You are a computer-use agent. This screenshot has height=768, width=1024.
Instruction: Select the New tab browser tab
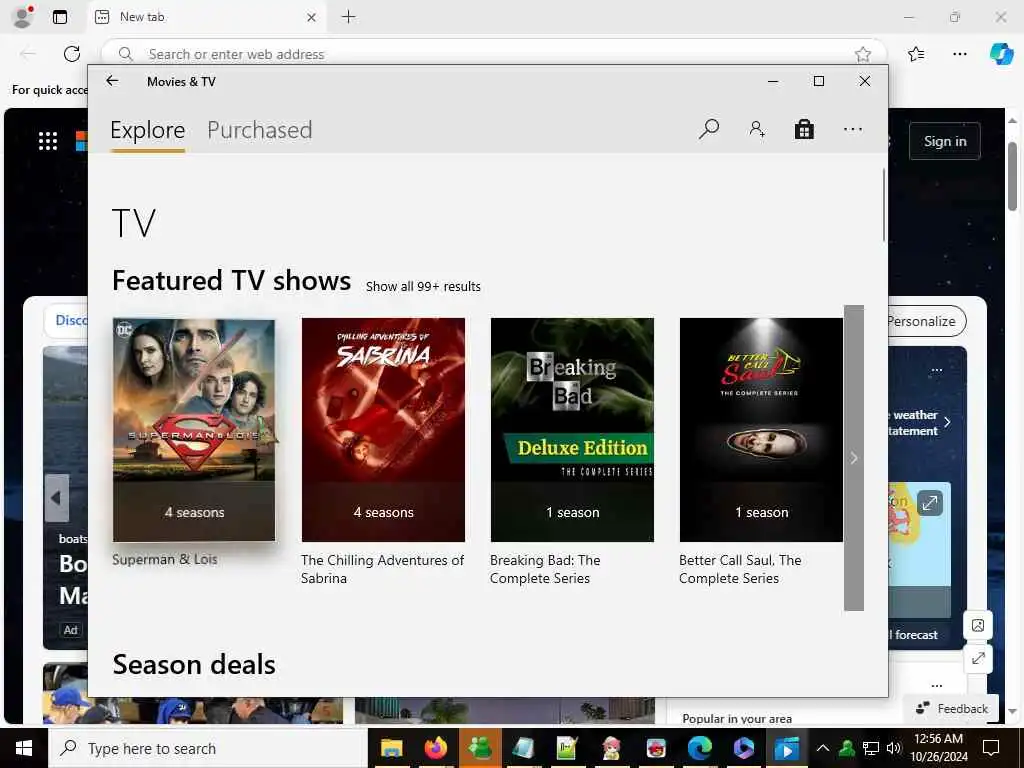(206, 17)
